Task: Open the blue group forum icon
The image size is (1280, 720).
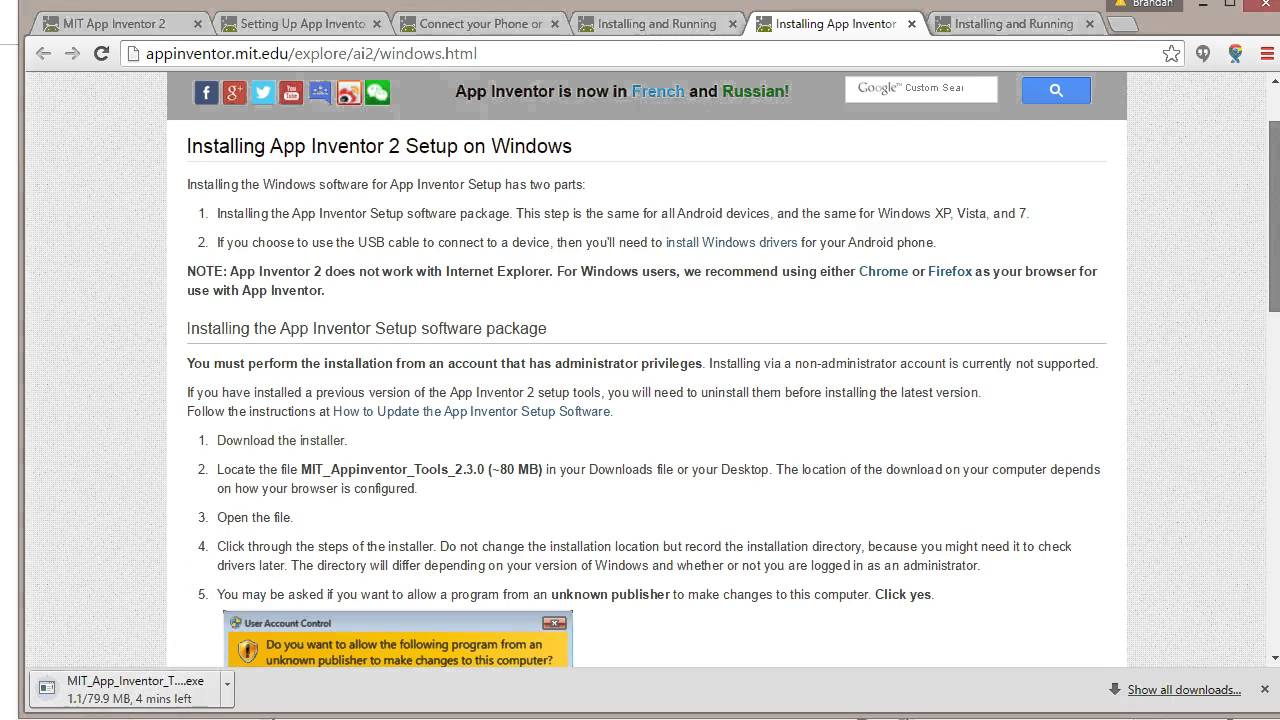Action: tap(320, 93)
